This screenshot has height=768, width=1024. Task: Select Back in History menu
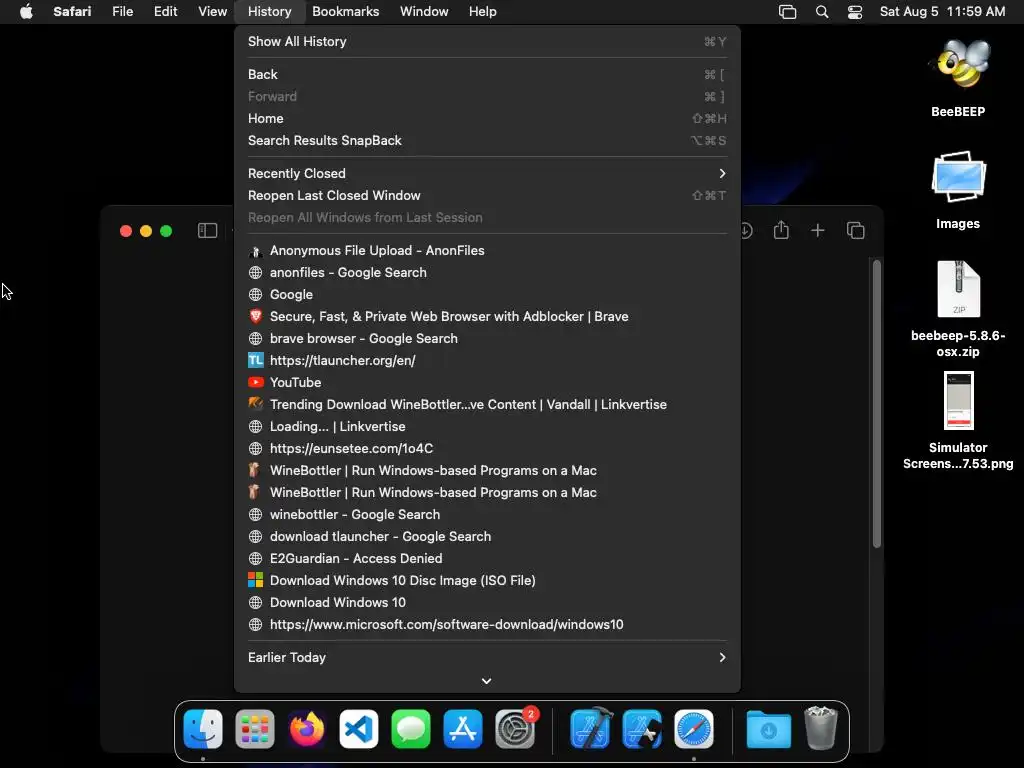tap(487, 74)
